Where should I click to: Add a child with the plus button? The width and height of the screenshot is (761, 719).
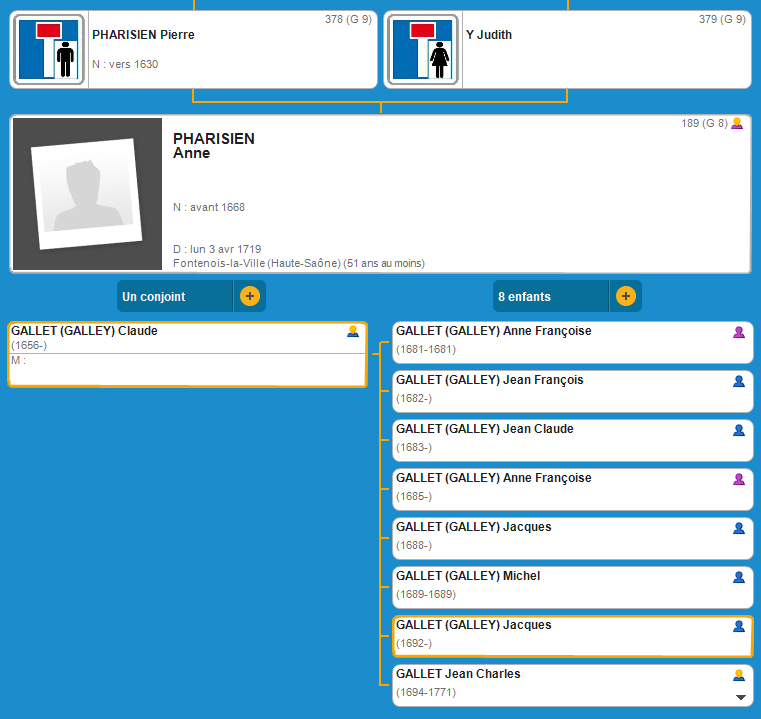click(625, 297)
